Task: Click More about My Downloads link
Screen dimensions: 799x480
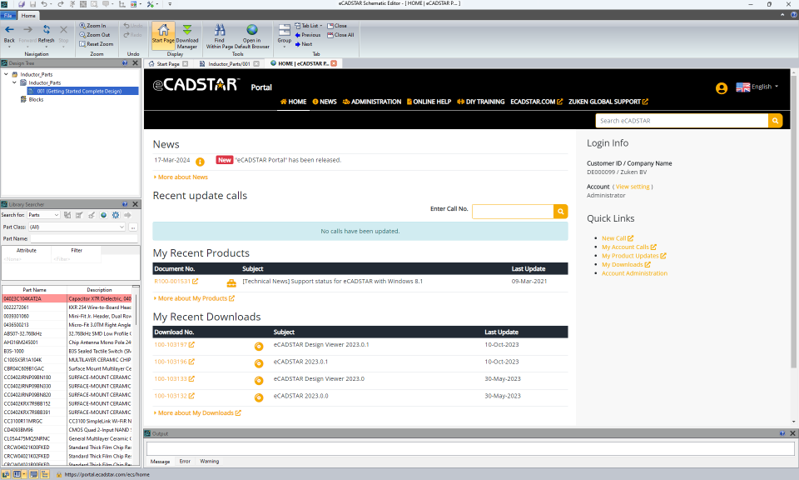Action: click(197, 413)
